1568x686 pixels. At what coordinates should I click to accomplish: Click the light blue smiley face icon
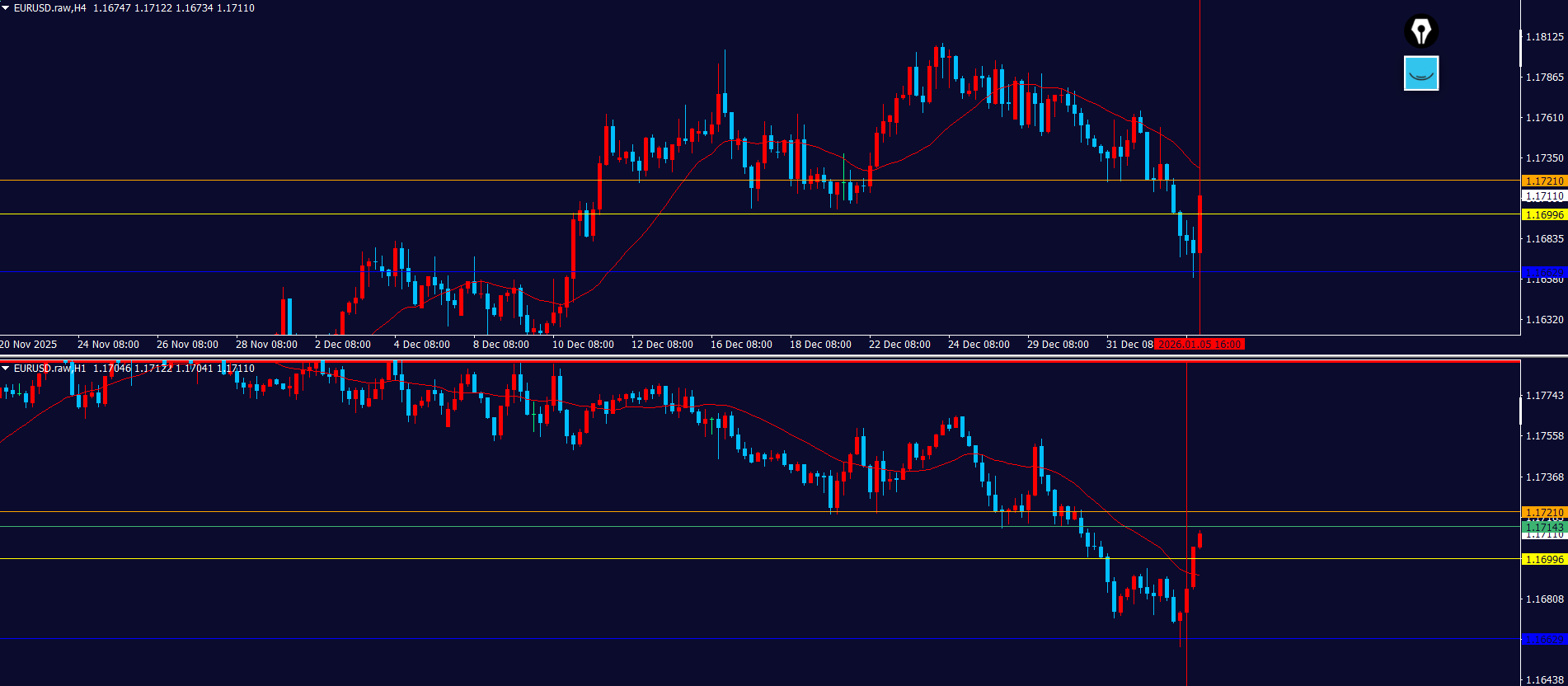pyautogui.click(x=1420, y=73)
